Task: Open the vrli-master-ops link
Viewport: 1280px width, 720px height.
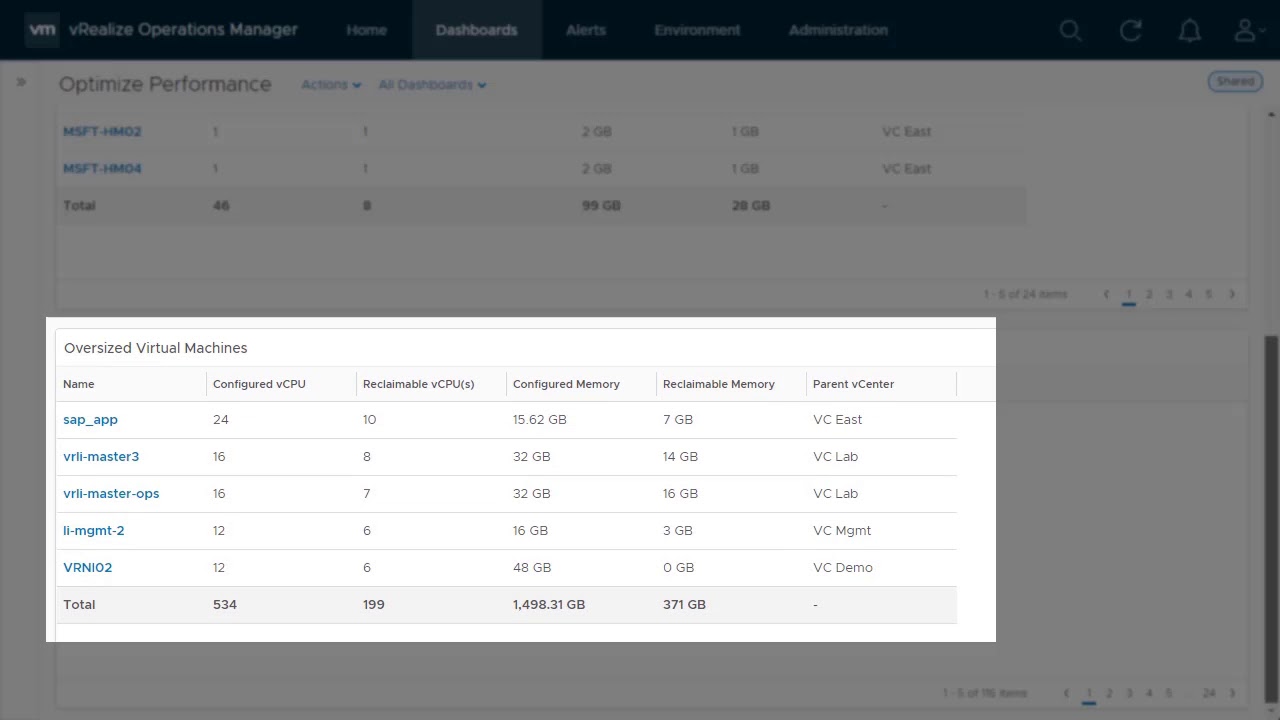Action: (111, 494)
